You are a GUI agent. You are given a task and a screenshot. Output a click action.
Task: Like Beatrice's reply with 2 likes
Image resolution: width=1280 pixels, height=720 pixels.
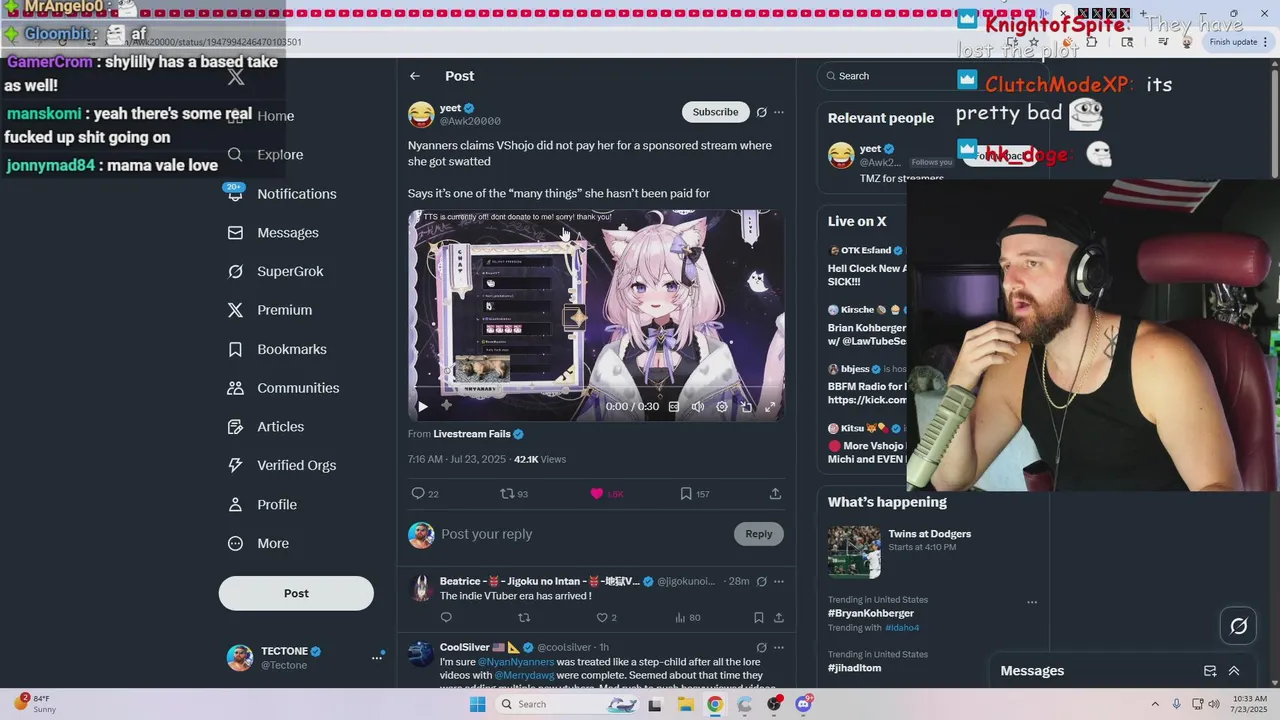pyautogui.click(x=602, y=618)
